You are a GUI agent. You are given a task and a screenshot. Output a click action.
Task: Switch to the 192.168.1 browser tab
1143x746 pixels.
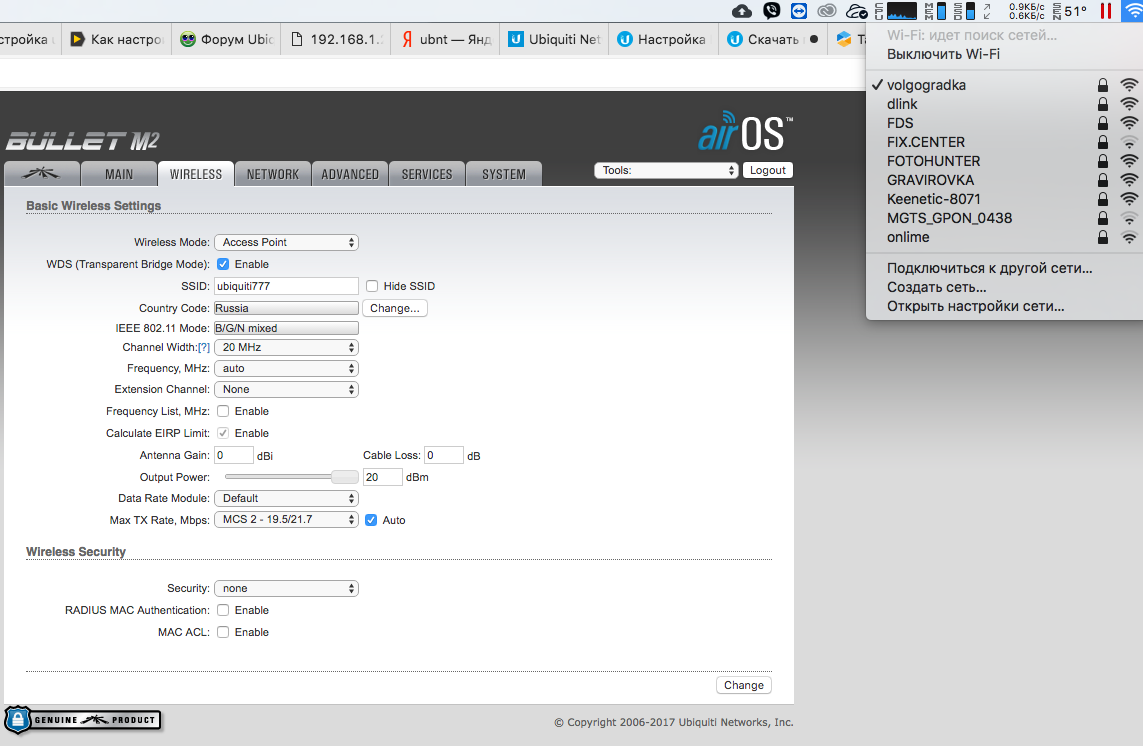(x=336, y=39)
